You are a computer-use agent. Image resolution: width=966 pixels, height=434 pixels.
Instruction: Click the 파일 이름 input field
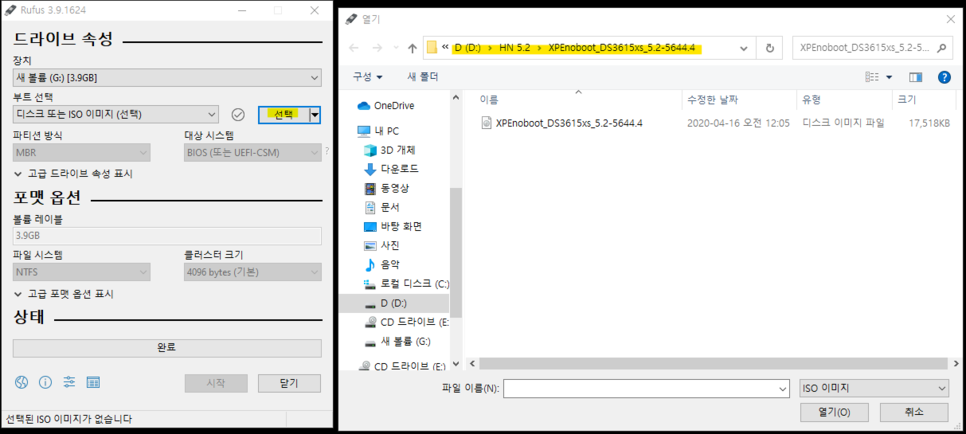(x=646, y=388)
